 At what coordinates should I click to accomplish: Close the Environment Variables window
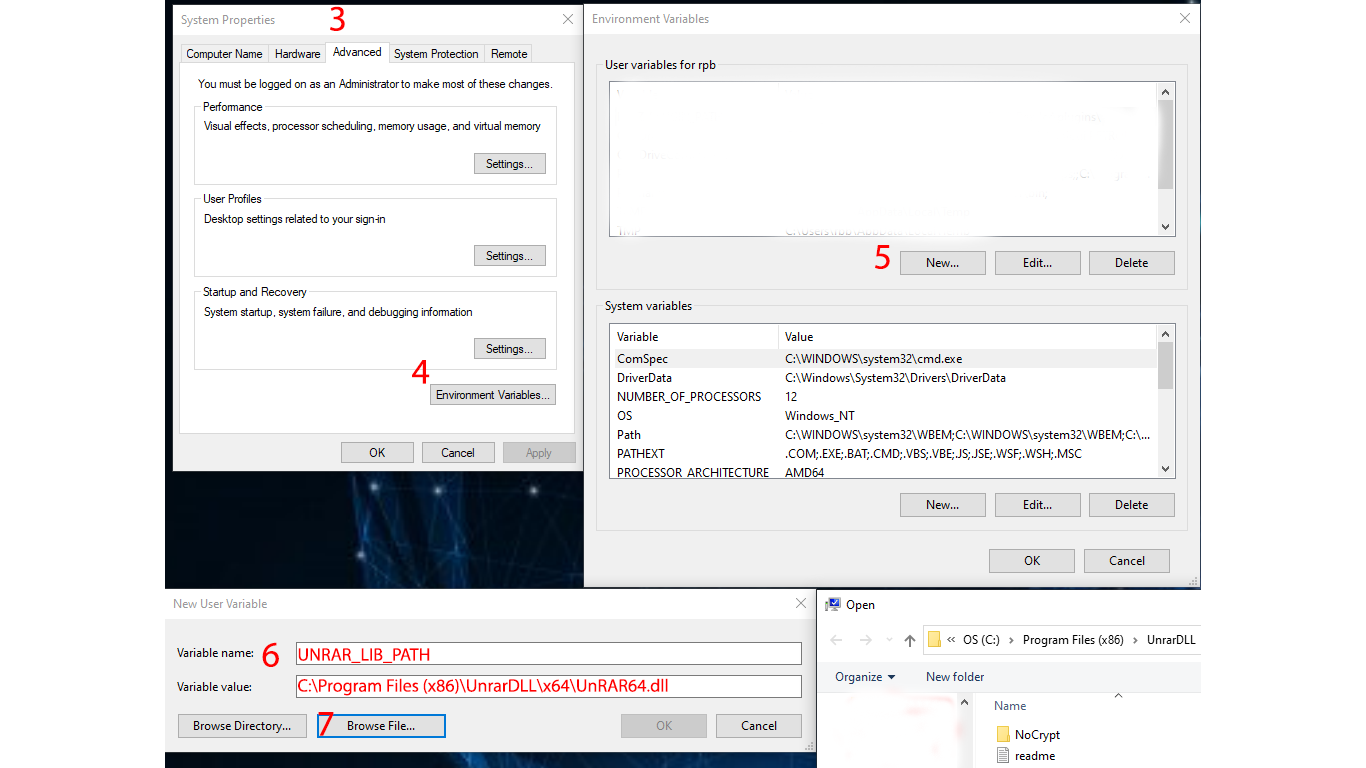(x=1185, y=18)
